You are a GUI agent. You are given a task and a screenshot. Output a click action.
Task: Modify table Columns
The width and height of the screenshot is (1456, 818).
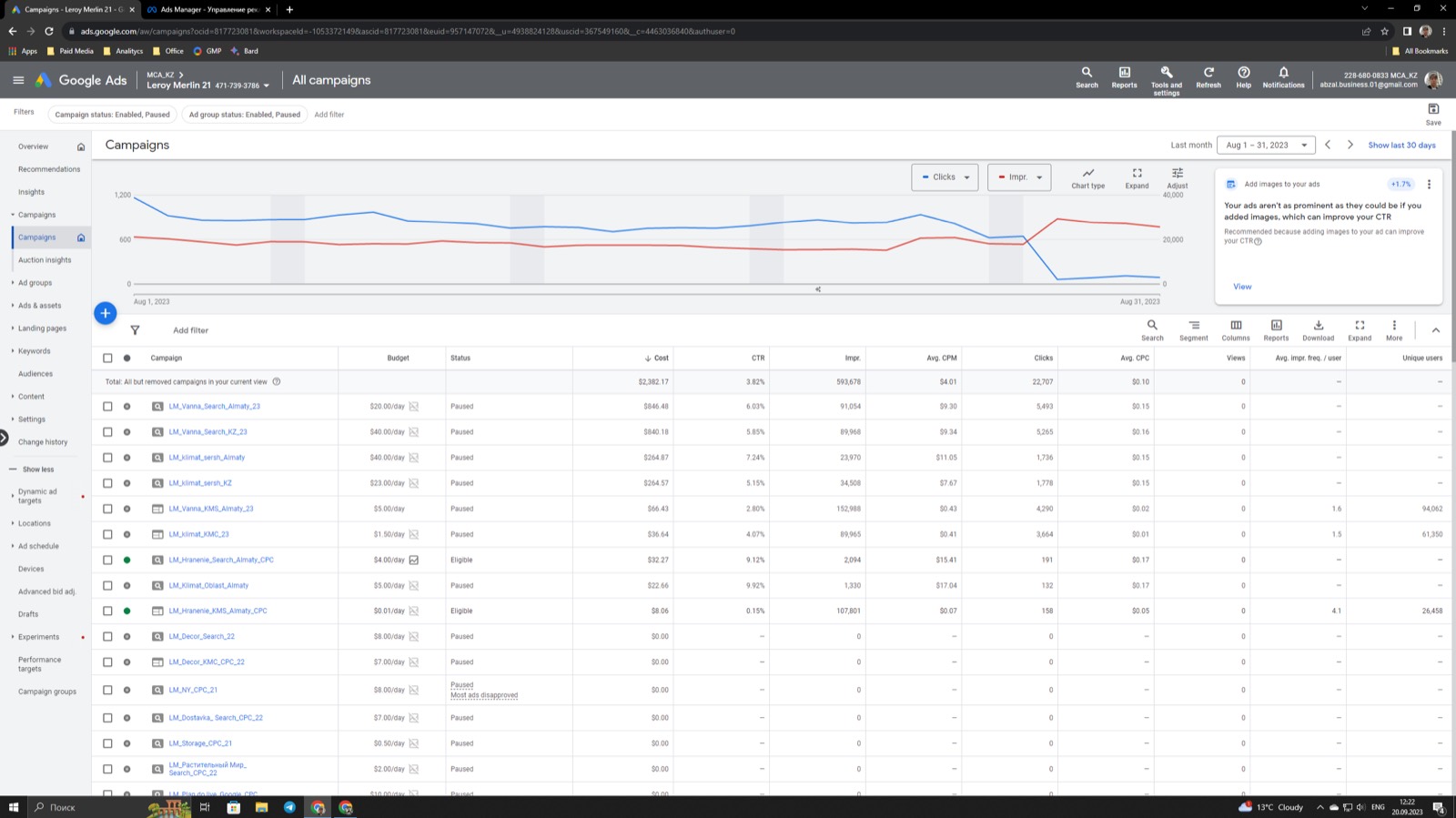coord(1236,329)
